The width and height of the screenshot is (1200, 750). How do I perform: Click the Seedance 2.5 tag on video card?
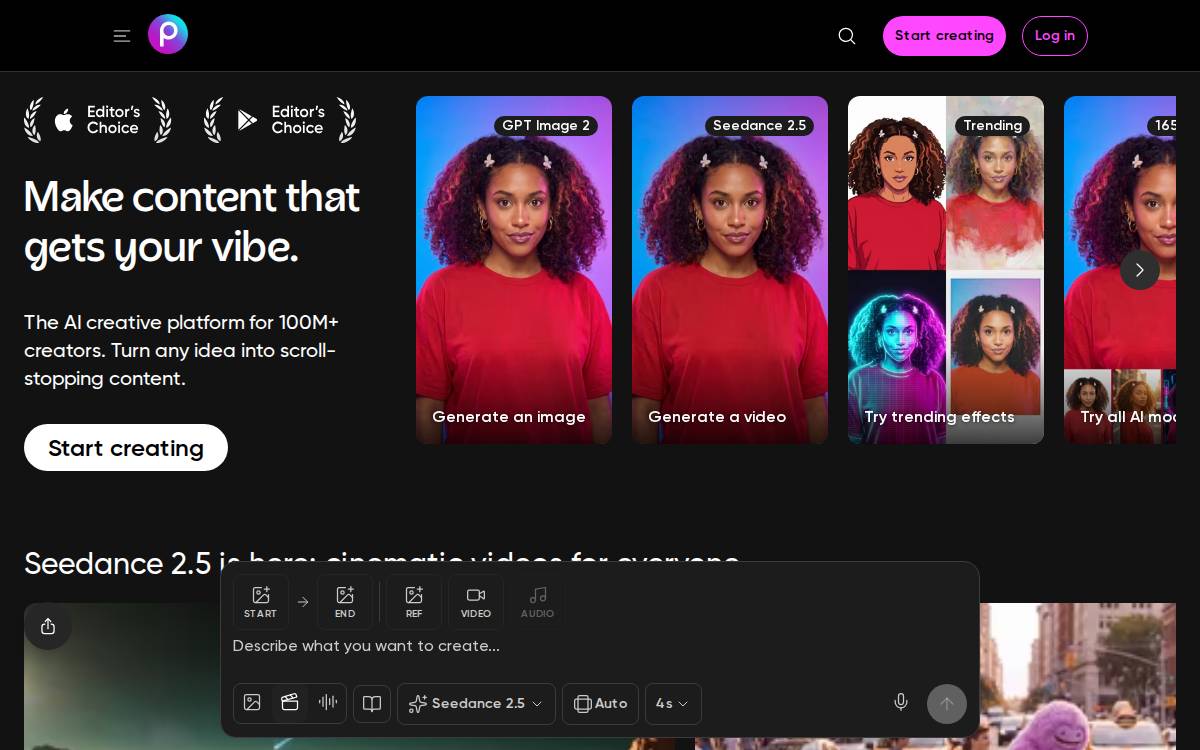(759, 126)
